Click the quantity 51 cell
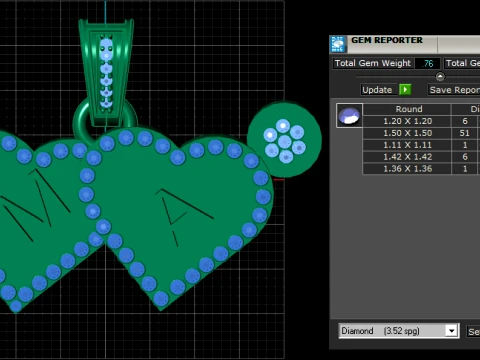This screenshot has height=360, width=480. [465, 133]
